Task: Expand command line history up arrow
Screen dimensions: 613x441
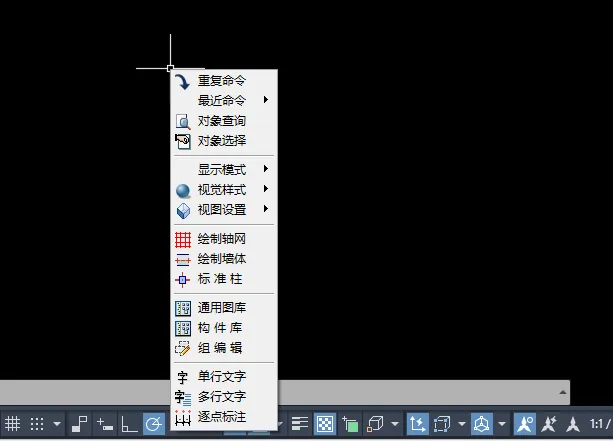Action: pos(563,392)
